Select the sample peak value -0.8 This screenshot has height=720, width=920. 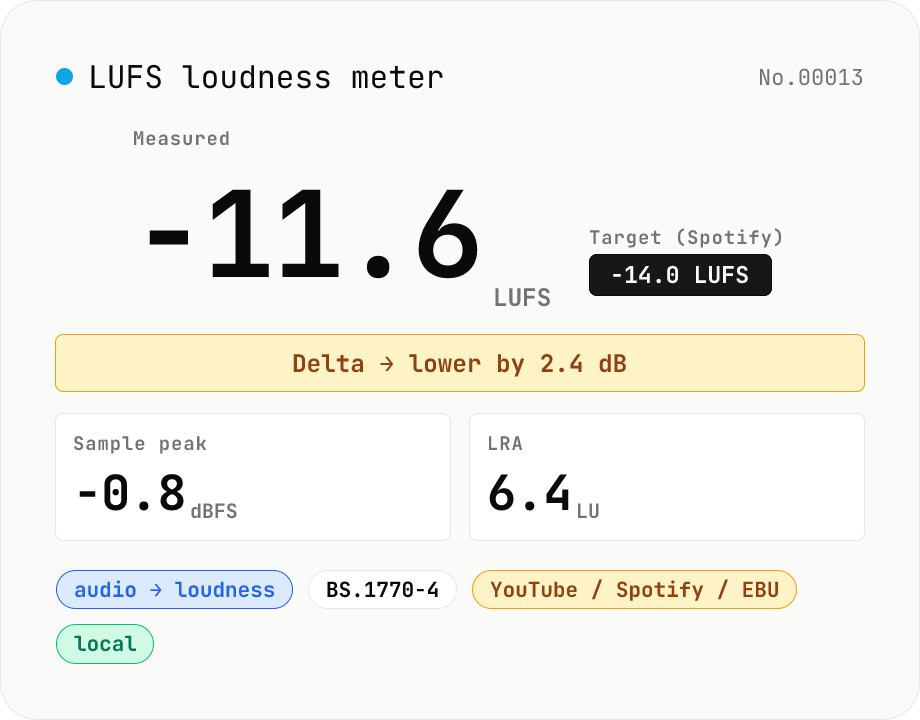[x=132, y=493]
